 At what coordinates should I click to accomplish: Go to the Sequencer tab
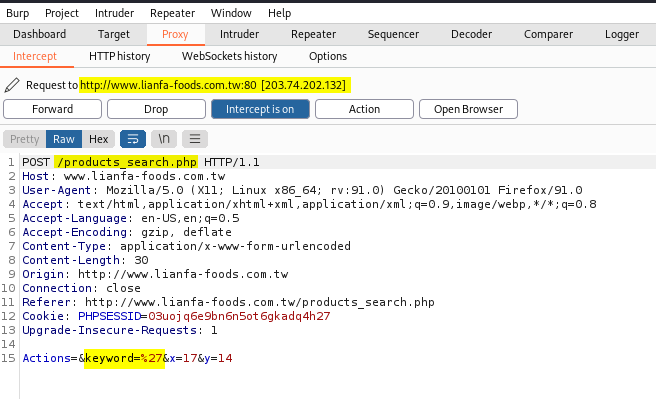point(393,34)
